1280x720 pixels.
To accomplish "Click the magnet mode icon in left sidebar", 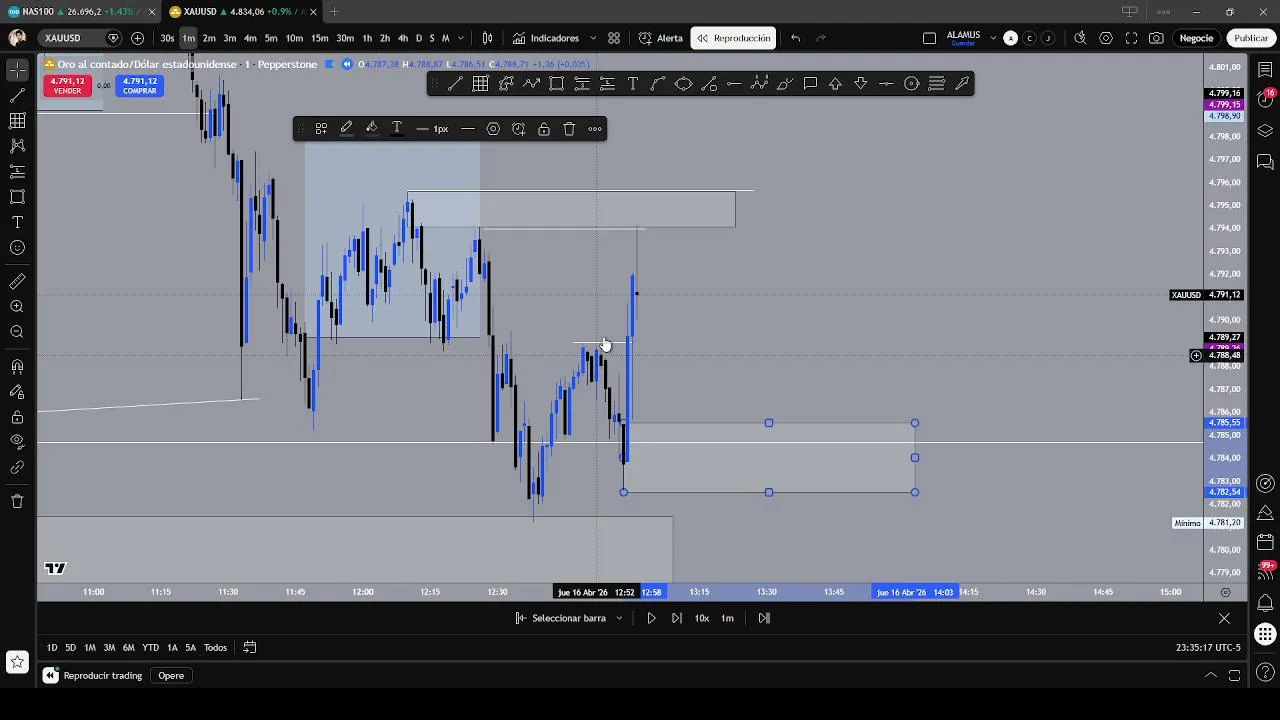I will (17, 366).
